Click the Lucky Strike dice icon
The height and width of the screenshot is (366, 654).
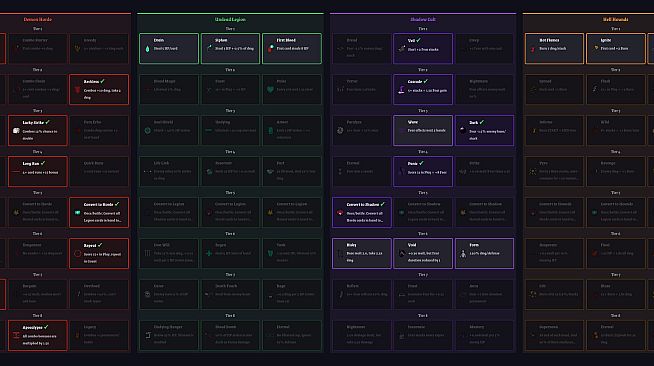16,131
